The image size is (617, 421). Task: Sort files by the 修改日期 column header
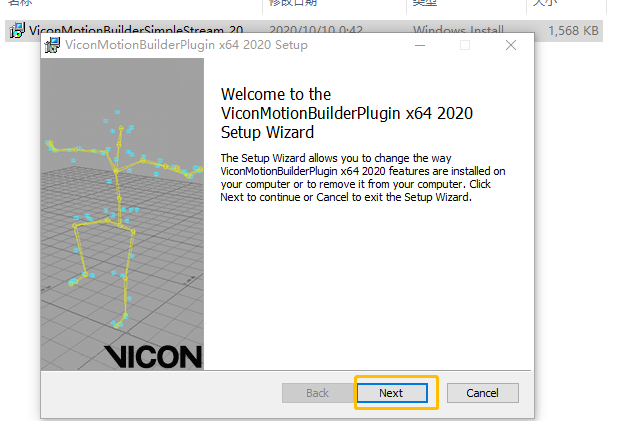tap(292, 3)
